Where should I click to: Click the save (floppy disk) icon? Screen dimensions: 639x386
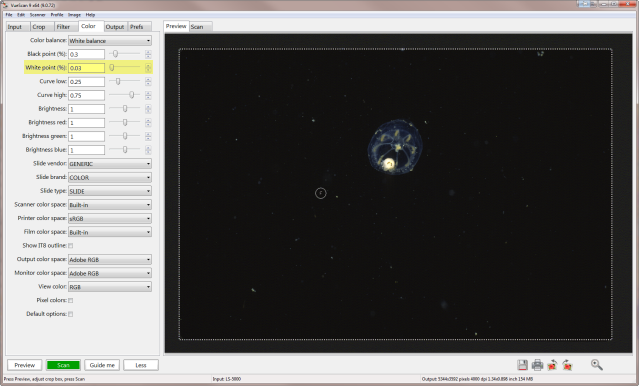522,365
